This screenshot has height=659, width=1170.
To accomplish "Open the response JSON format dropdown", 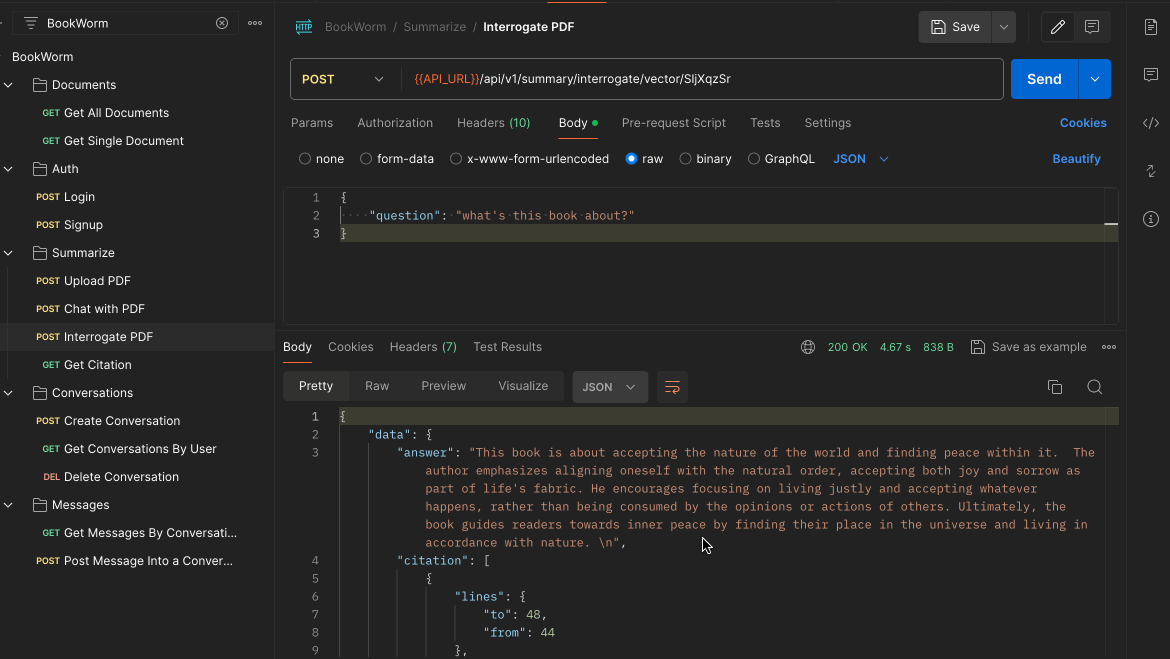I will click(610, 387).
